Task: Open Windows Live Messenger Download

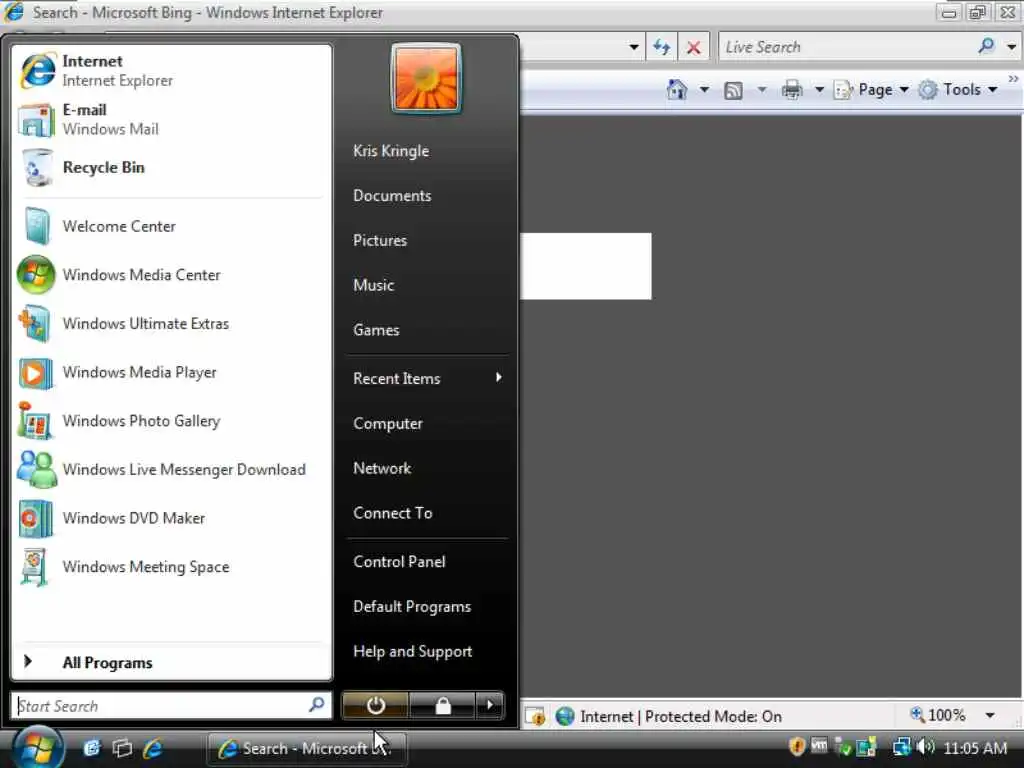Action: (171, 470)
